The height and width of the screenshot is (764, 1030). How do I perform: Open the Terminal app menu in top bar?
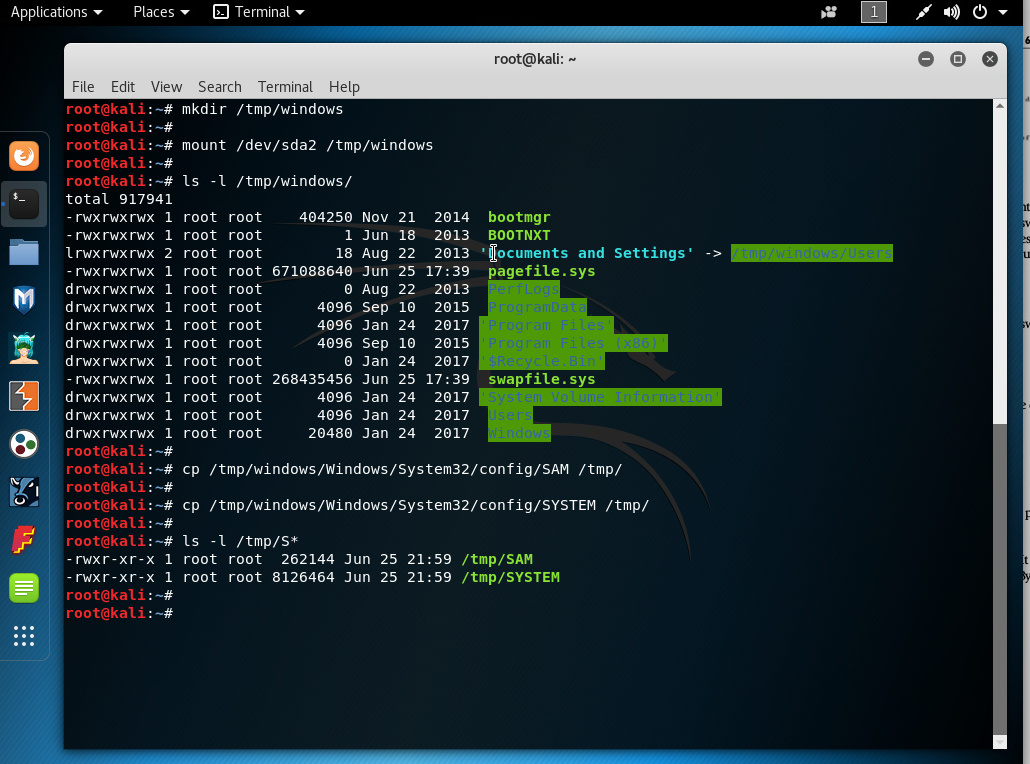pyautogui.click(x=260, y=12)
